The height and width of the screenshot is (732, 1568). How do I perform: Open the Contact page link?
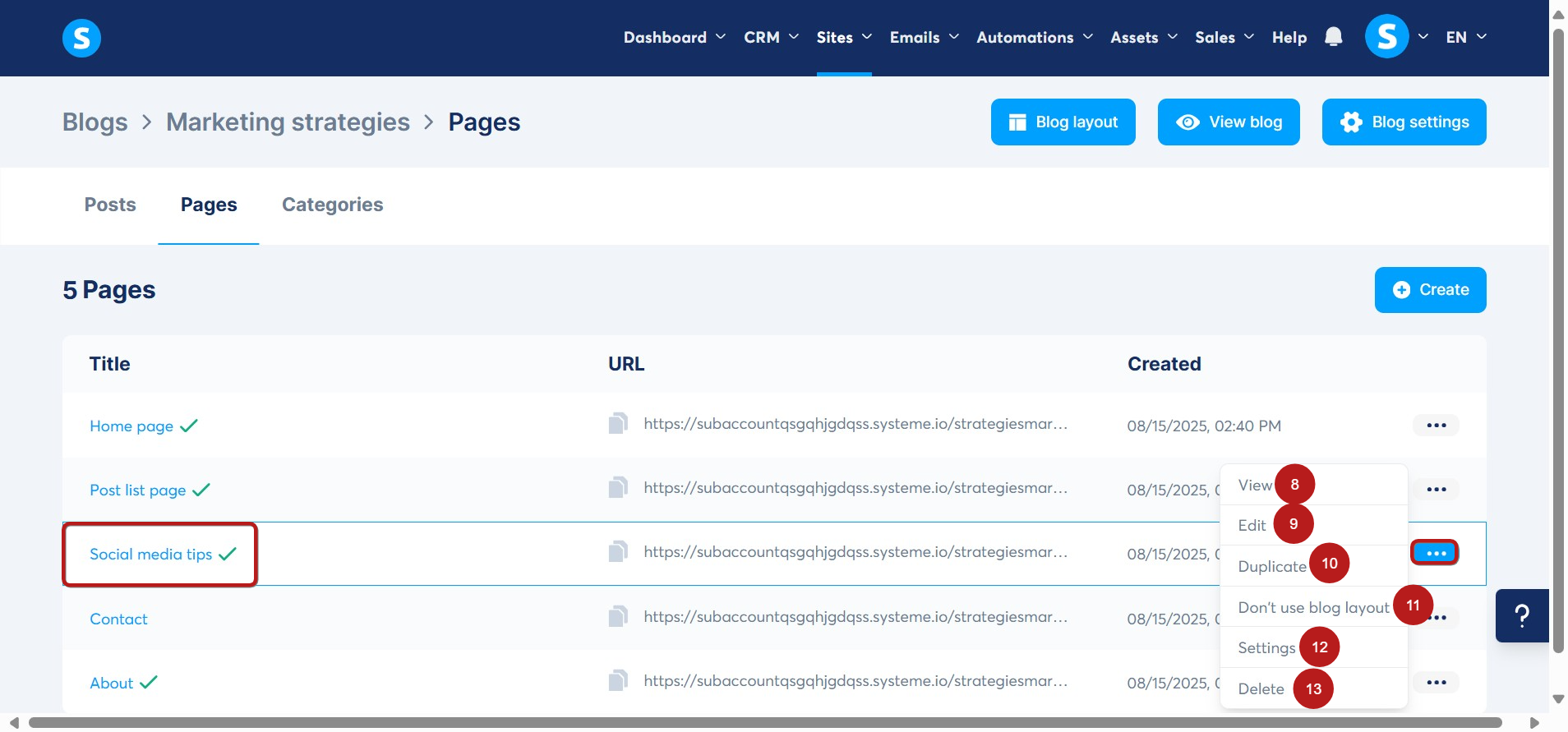click(119, 619)
